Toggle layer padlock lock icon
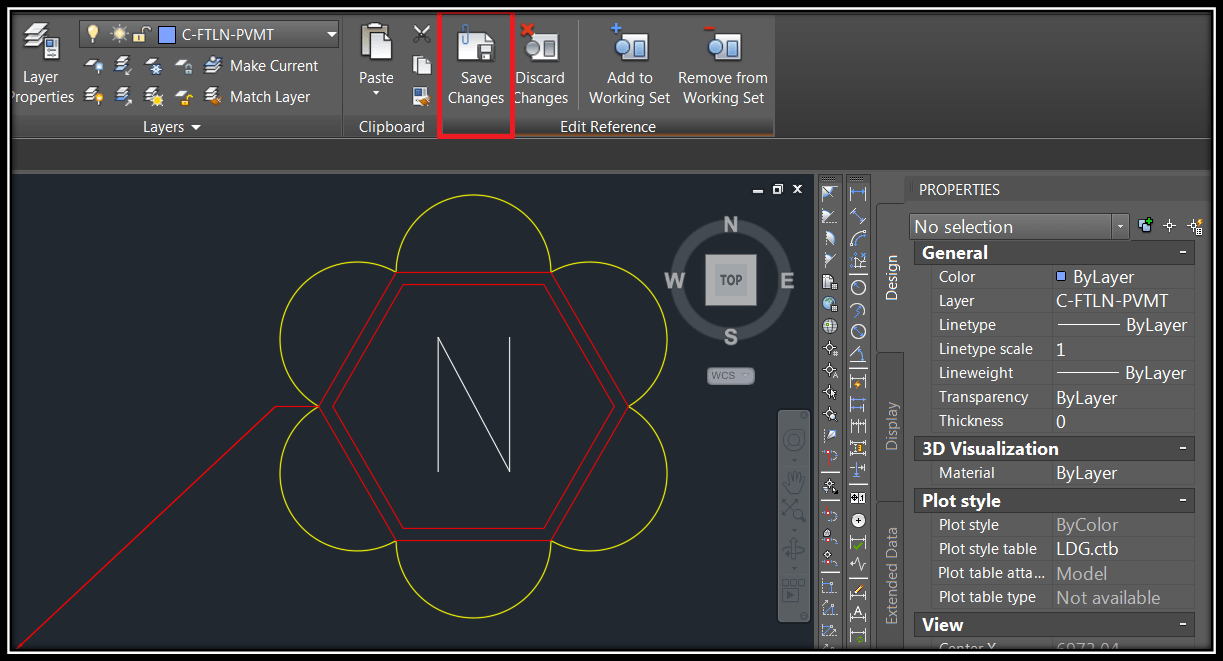Viewport: 1223px width, 661px height. (142, 34)
